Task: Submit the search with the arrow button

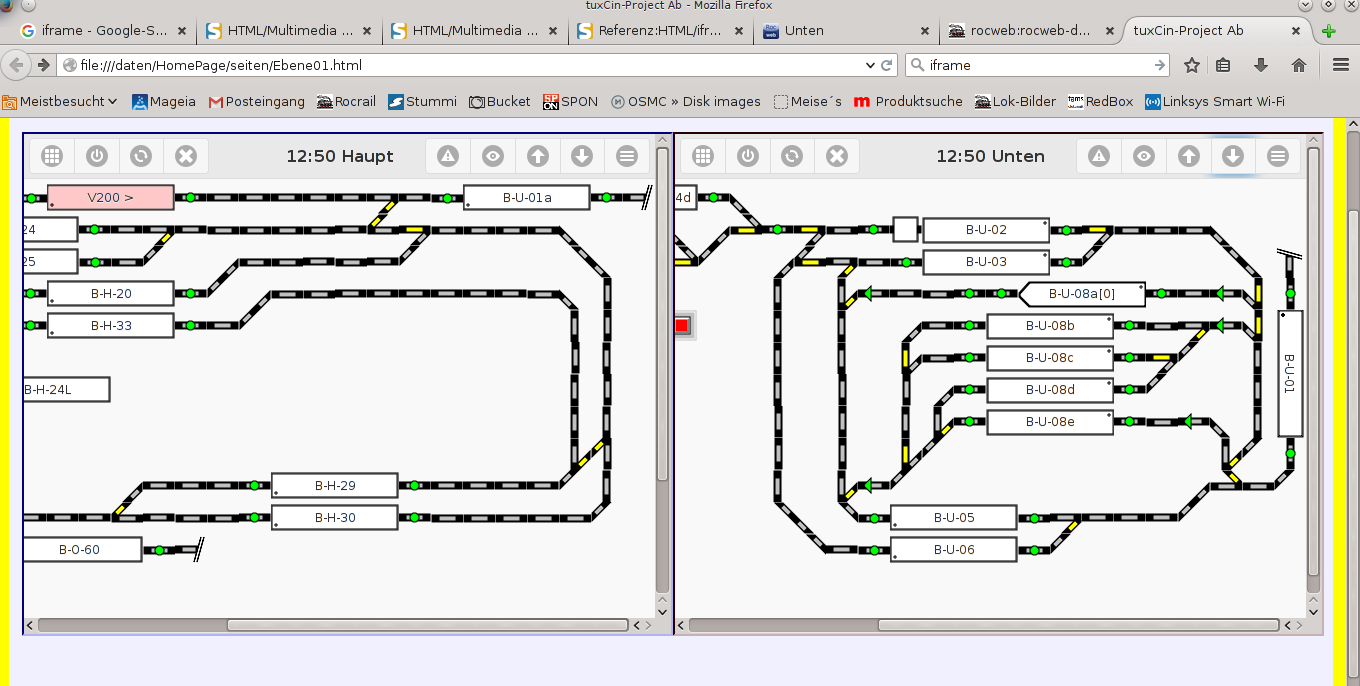Action: coord(1160,66)
